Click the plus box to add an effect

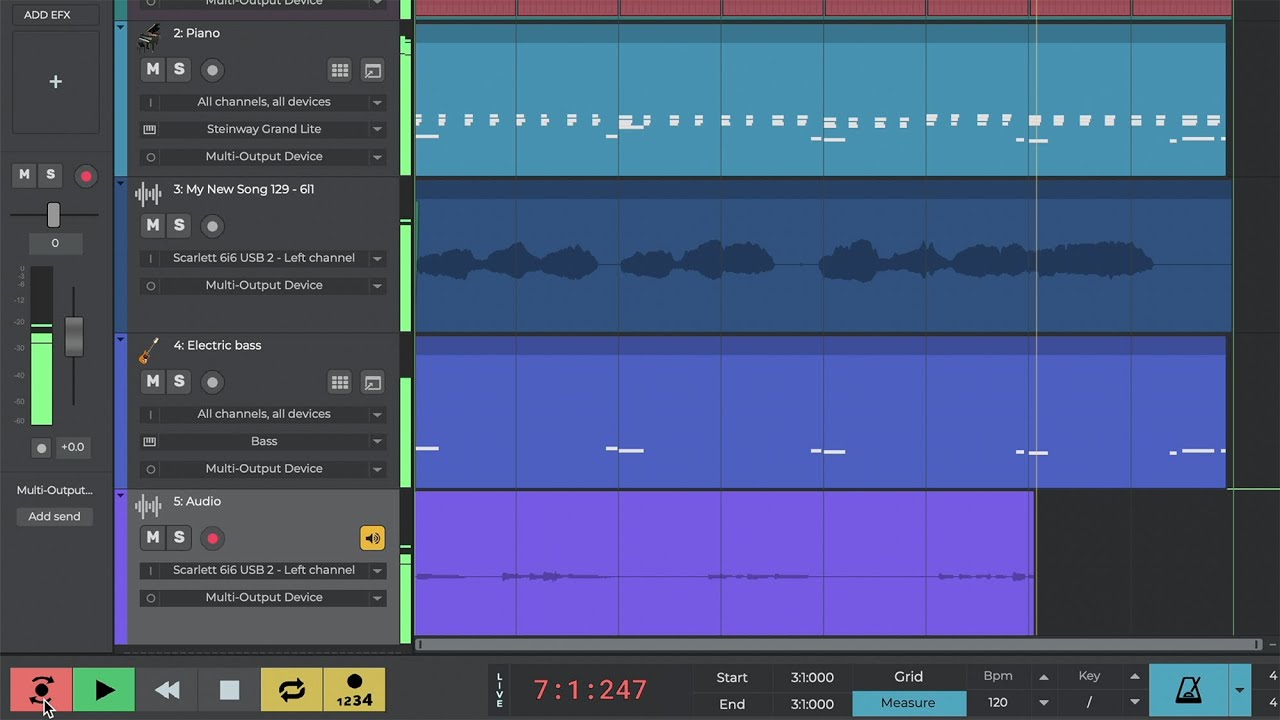pyautogui.click(x=55, y=82)
